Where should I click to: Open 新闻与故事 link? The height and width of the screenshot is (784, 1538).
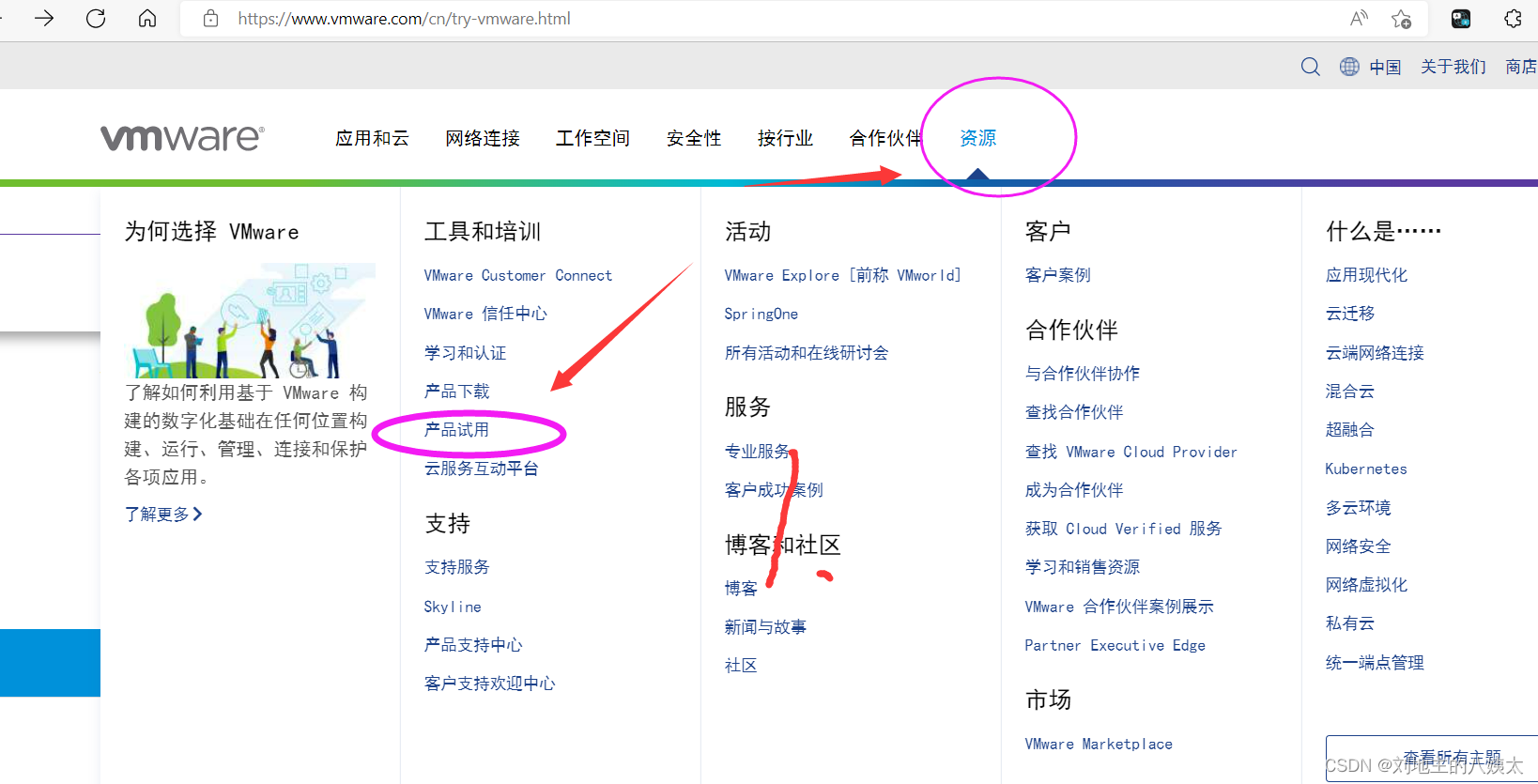pos(765,627)
